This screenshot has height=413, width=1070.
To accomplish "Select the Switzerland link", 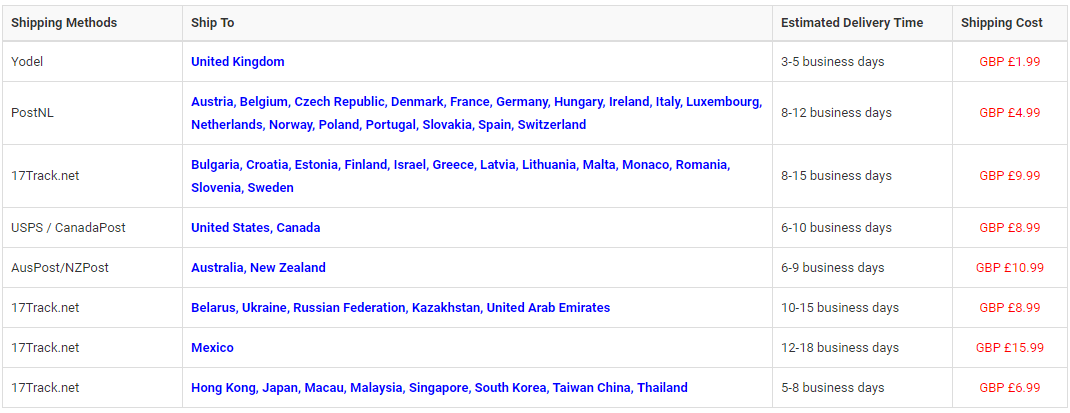I will point(552,125).
